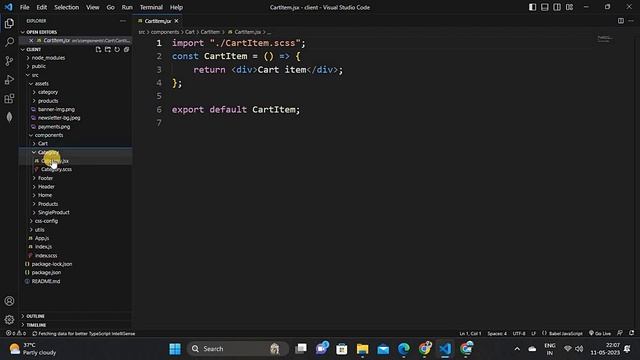This screenshot has width=640, height=360.
Task: Open the Go menu
Action: tap(111, 7)
